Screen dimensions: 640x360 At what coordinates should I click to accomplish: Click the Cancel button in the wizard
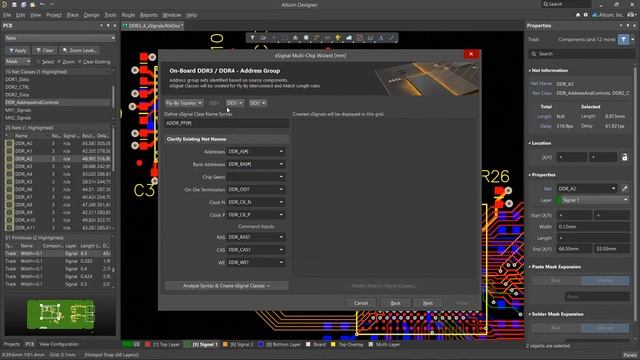361,303
